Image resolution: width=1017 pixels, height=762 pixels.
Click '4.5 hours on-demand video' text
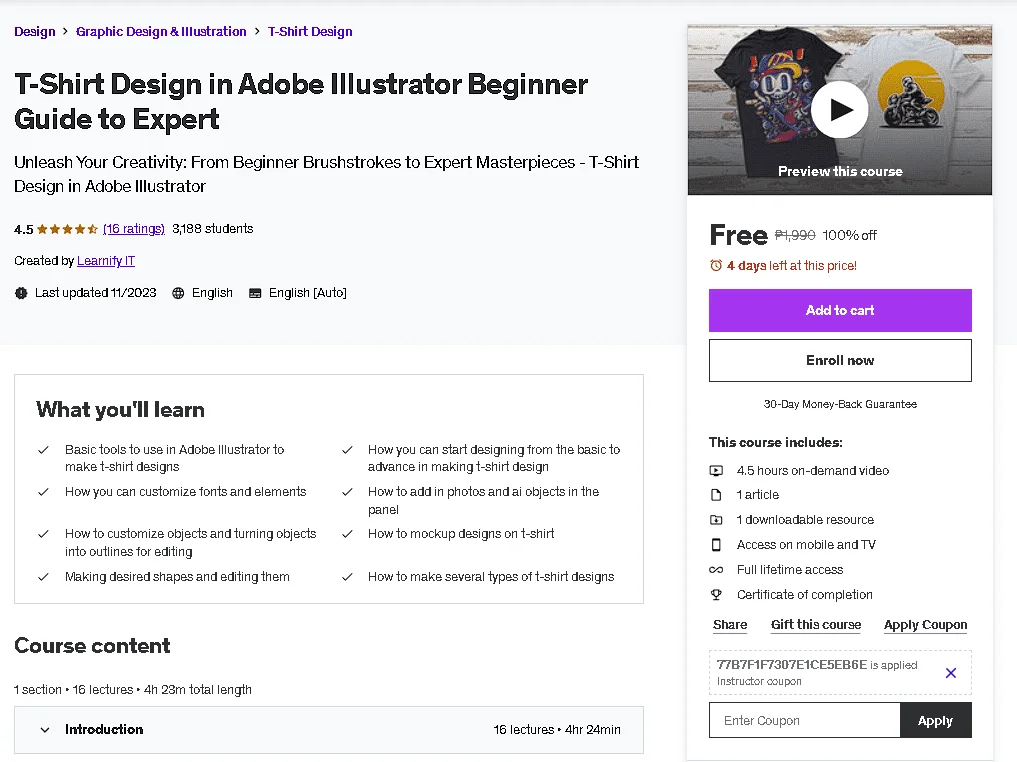pos(813,471)
